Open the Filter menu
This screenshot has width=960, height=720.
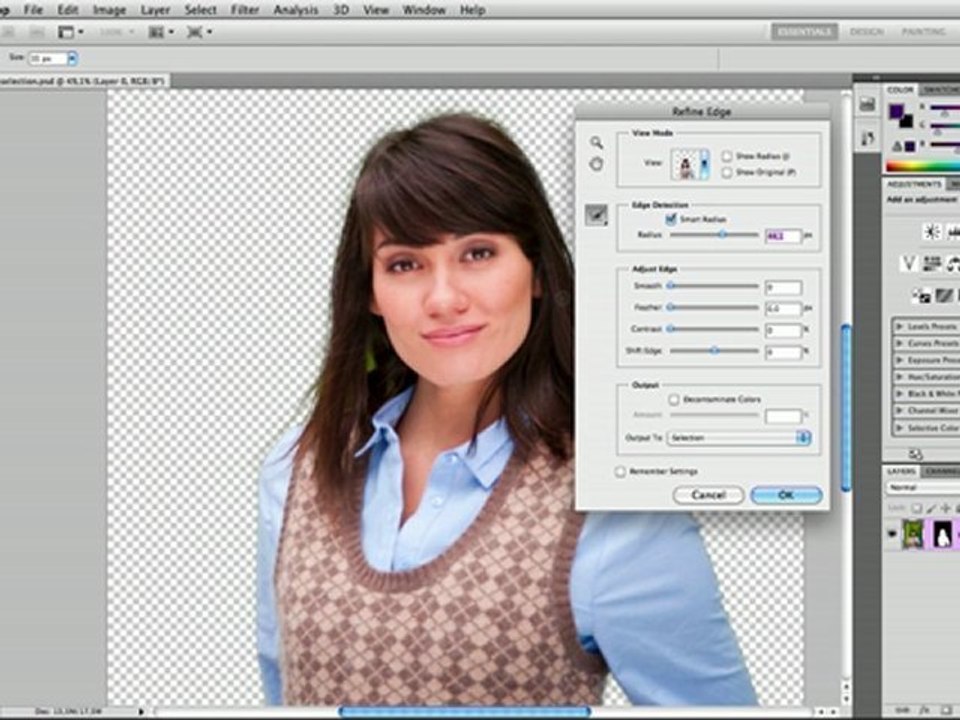pos(244,10)
